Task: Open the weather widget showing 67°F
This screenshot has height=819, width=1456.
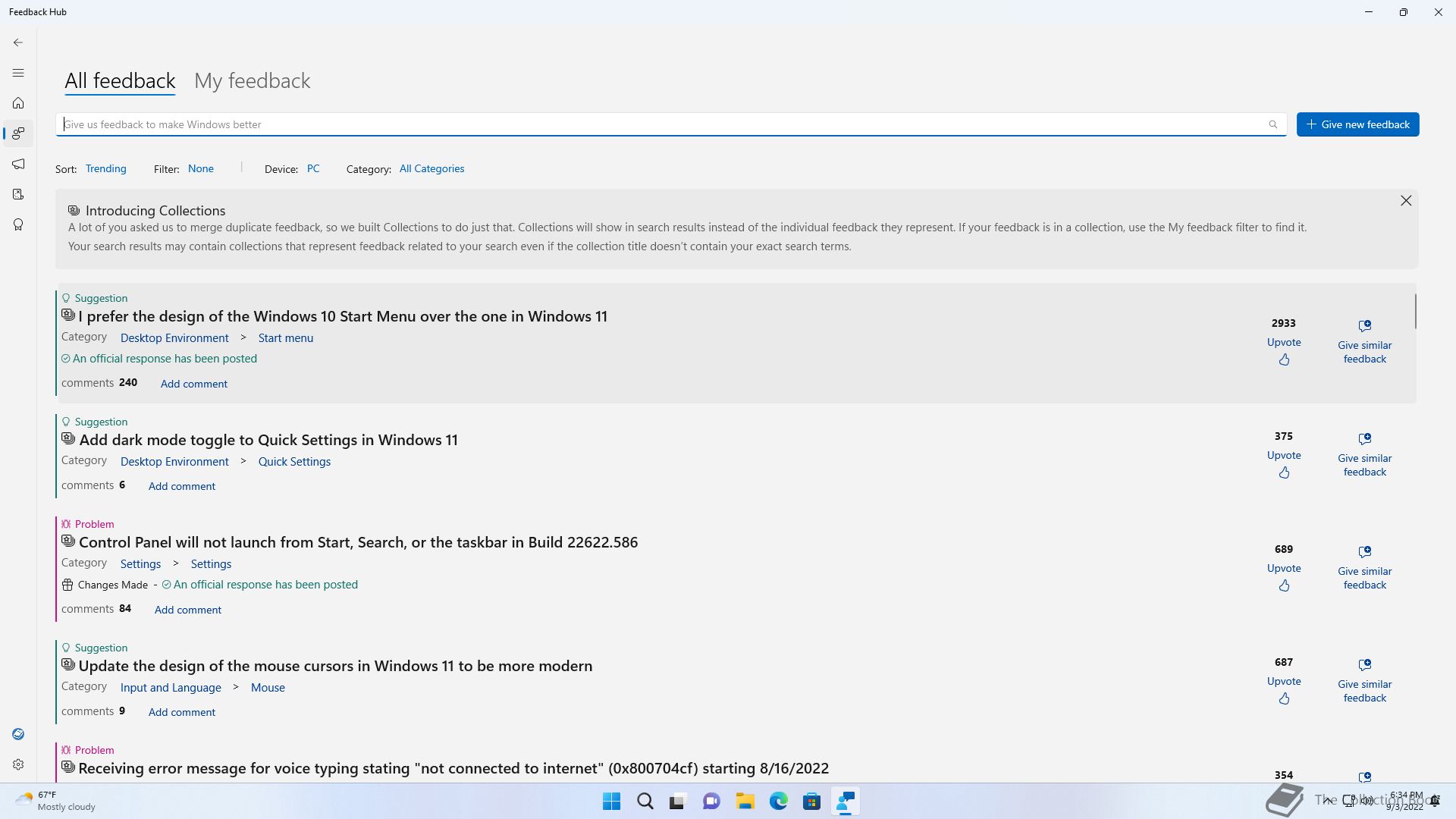Action: [x=56, y=801]
